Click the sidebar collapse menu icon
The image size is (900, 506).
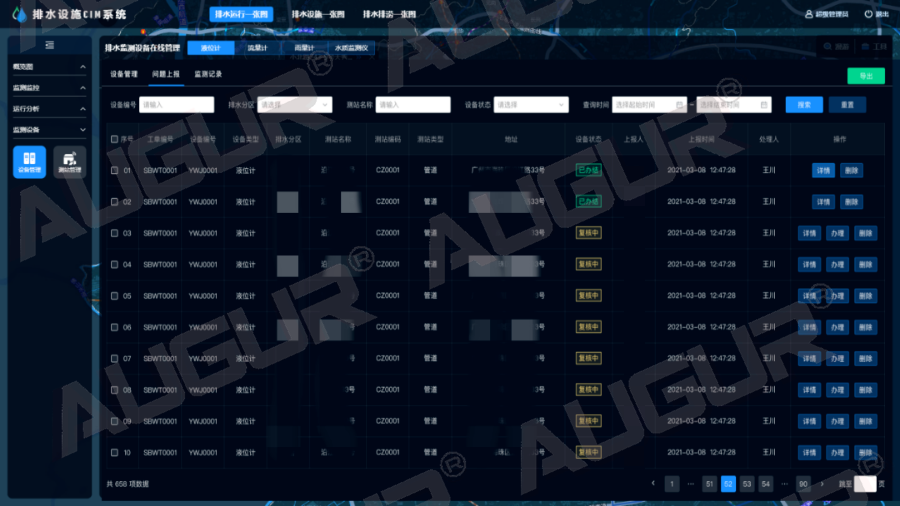point(49,45)
